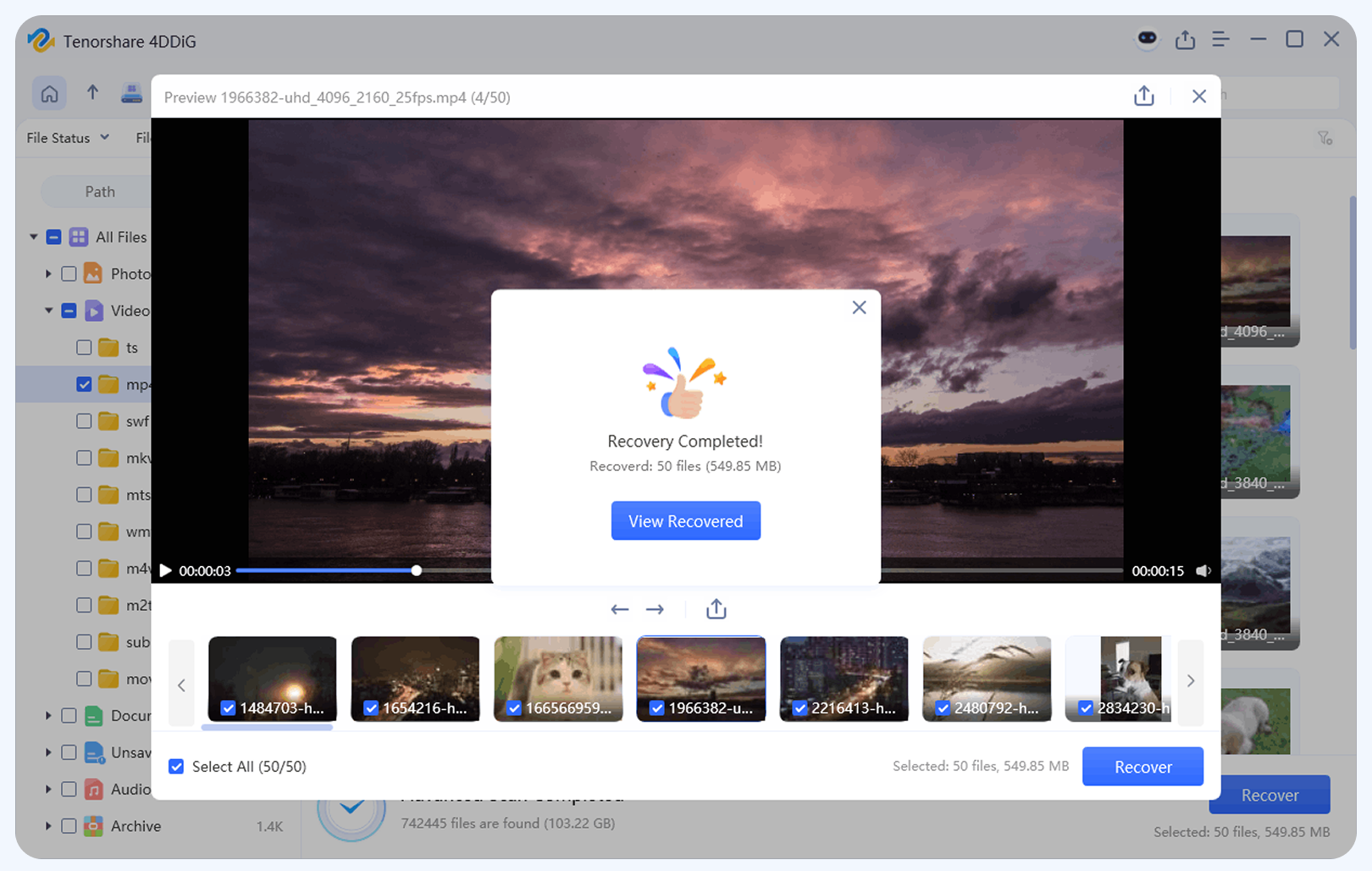Click the Home icon in the toolbar

[49, 93]
